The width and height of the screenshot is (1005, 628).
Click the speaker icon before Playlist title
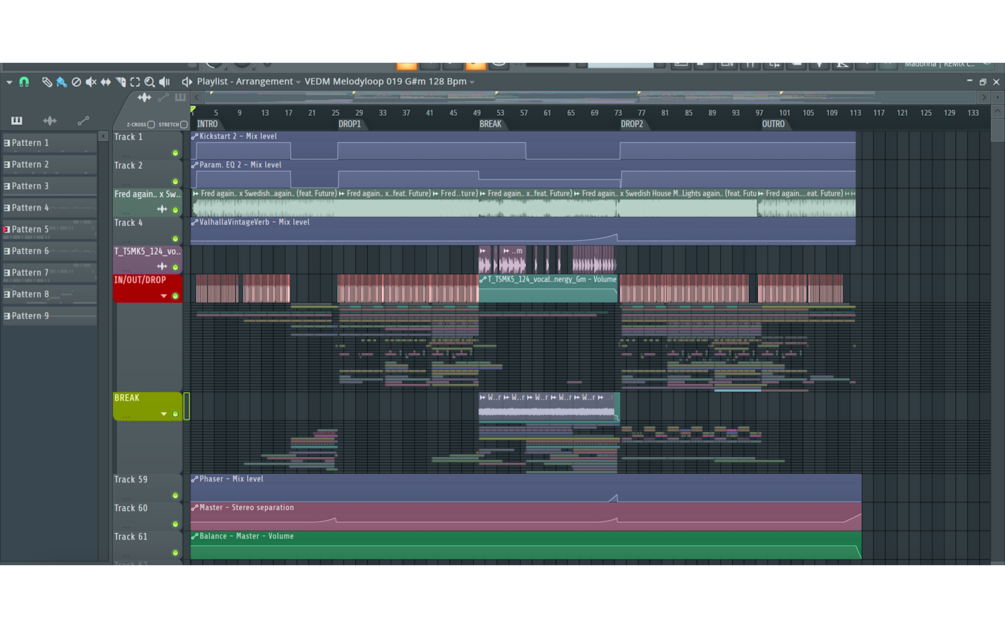(x=187, y=81)
